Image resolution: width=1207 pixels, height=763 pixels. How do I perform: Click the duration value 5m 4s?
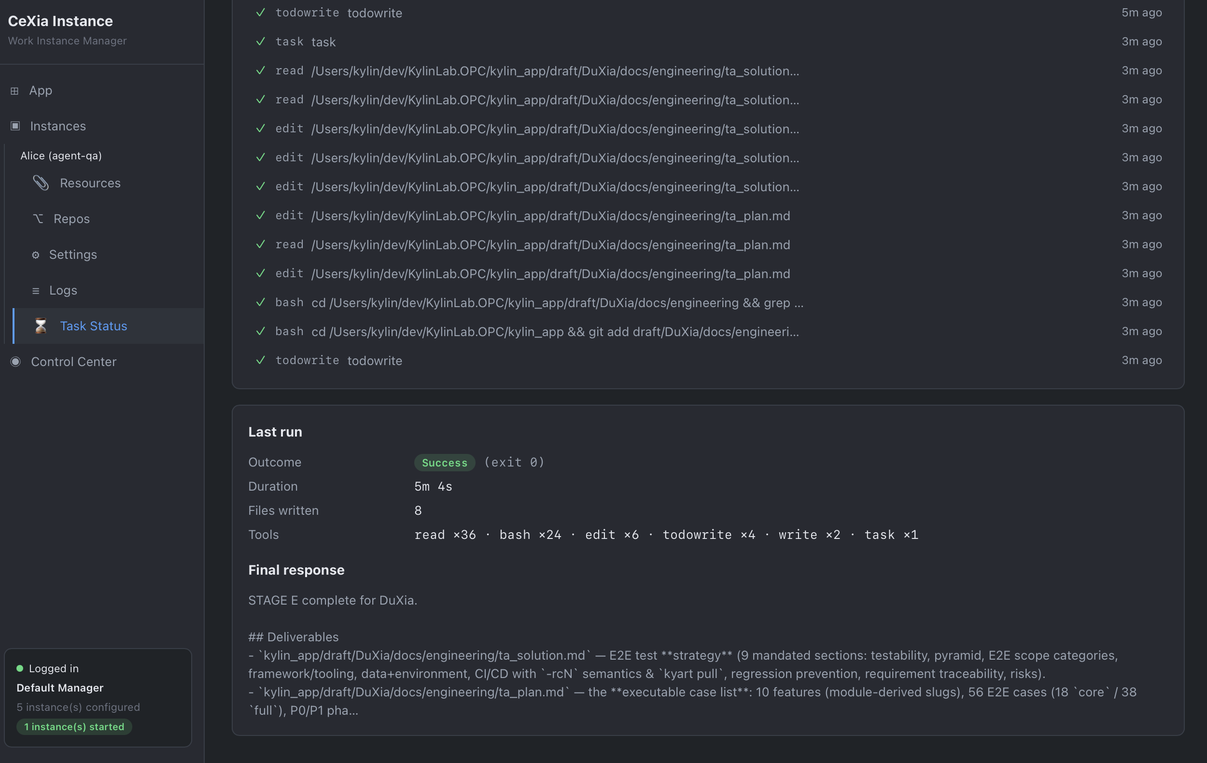(x=433, y=487)
